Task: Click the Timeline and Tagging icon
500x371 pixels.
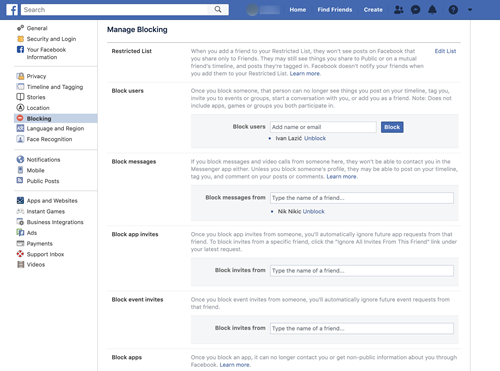Action: (20, 87)
